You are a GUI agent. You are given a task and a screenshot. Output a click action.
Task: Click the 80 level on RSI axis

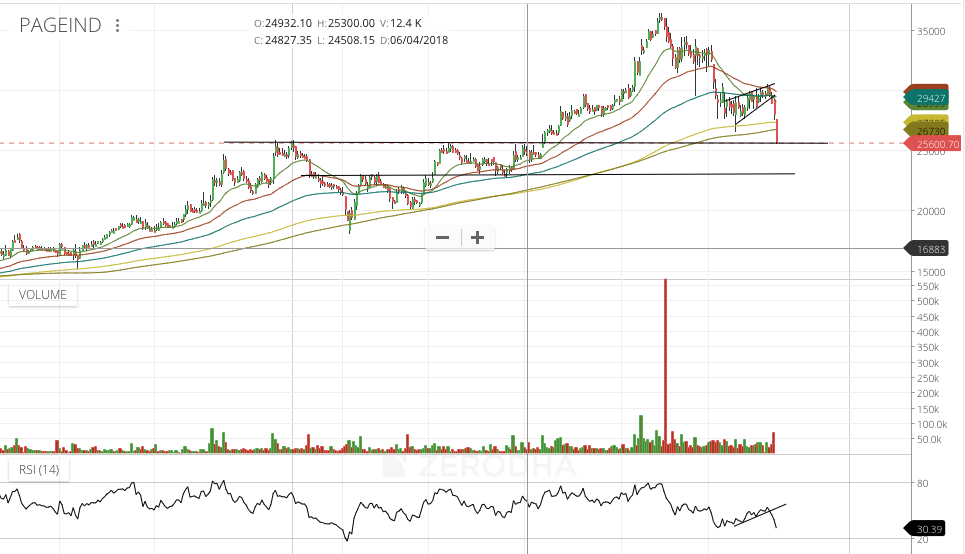(x=924, y=483)
